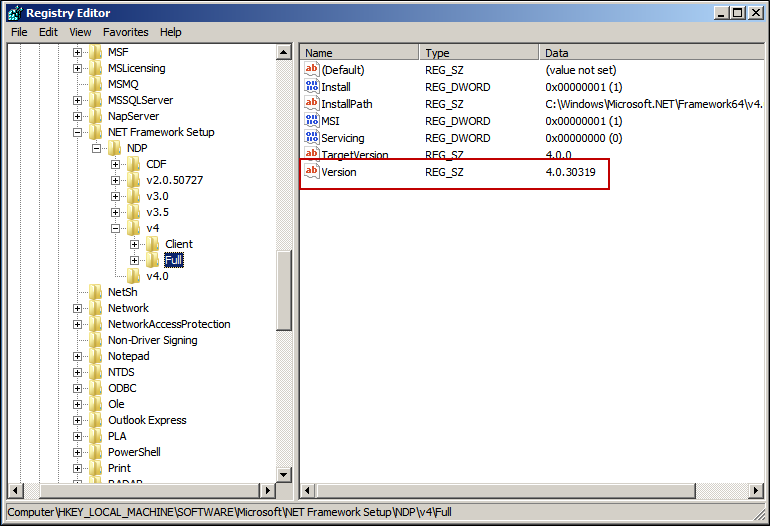This screenshot has height=526, width=770.
Task: Click the folder icon for CDF
Action: click(x=134, y=164)
